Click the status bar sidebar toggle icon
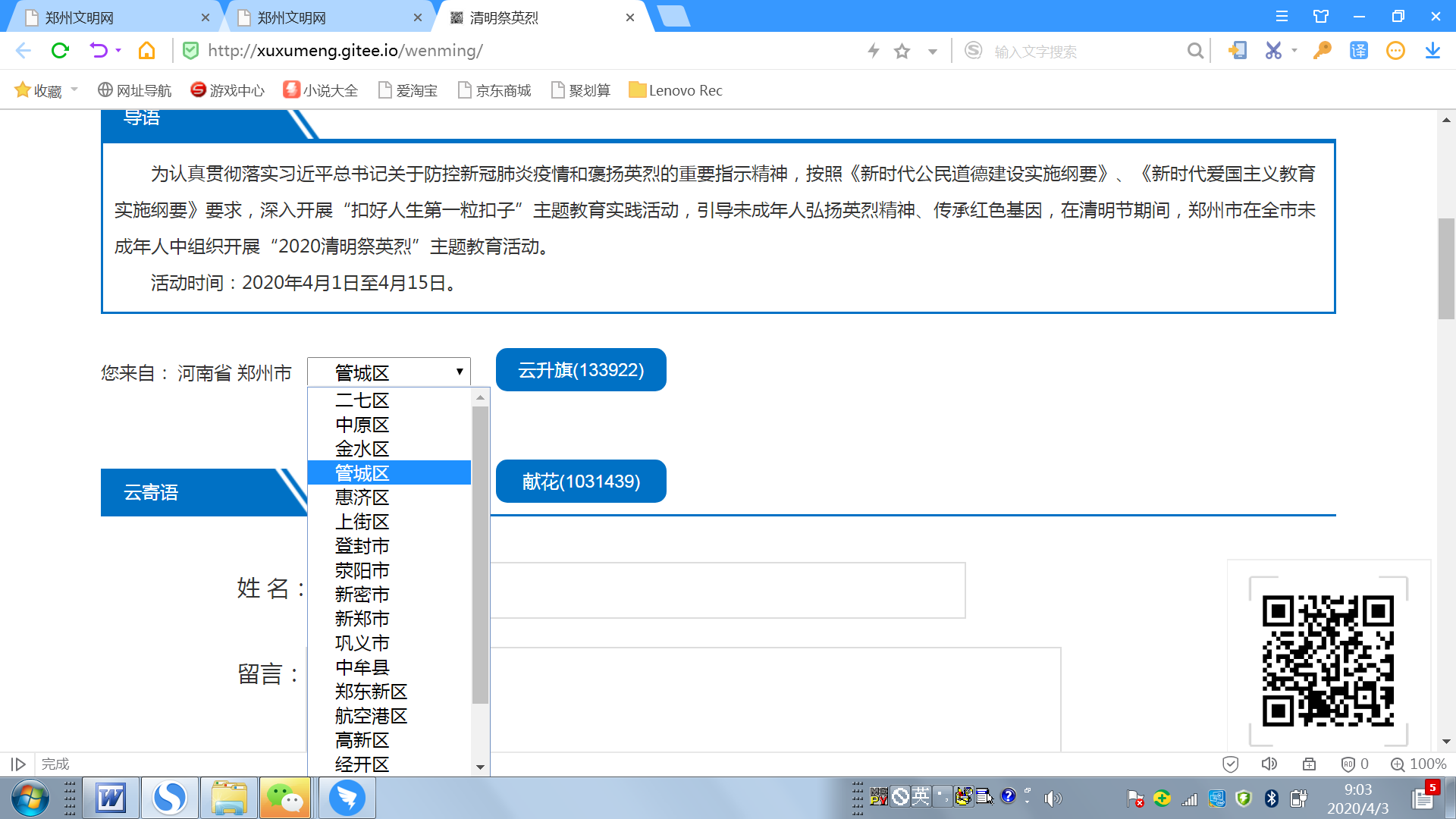The image size is (1456, 819). tap(19, 764)
